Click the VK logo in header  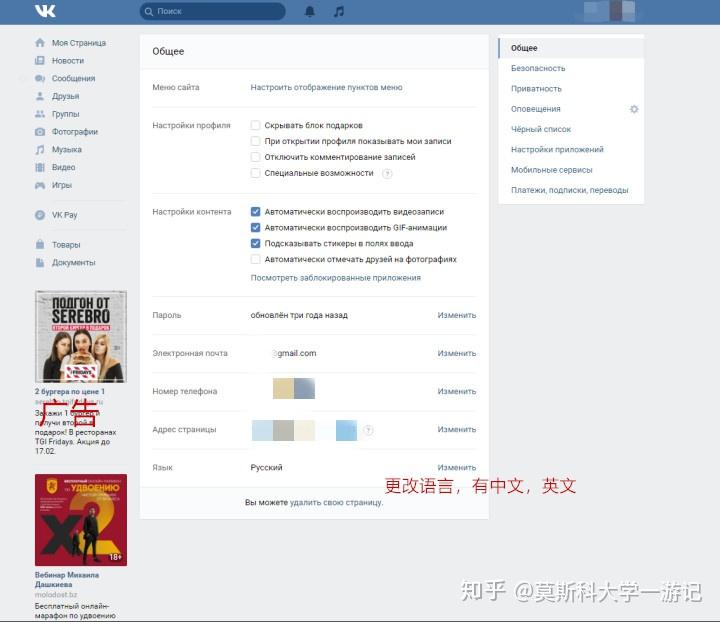45,11
